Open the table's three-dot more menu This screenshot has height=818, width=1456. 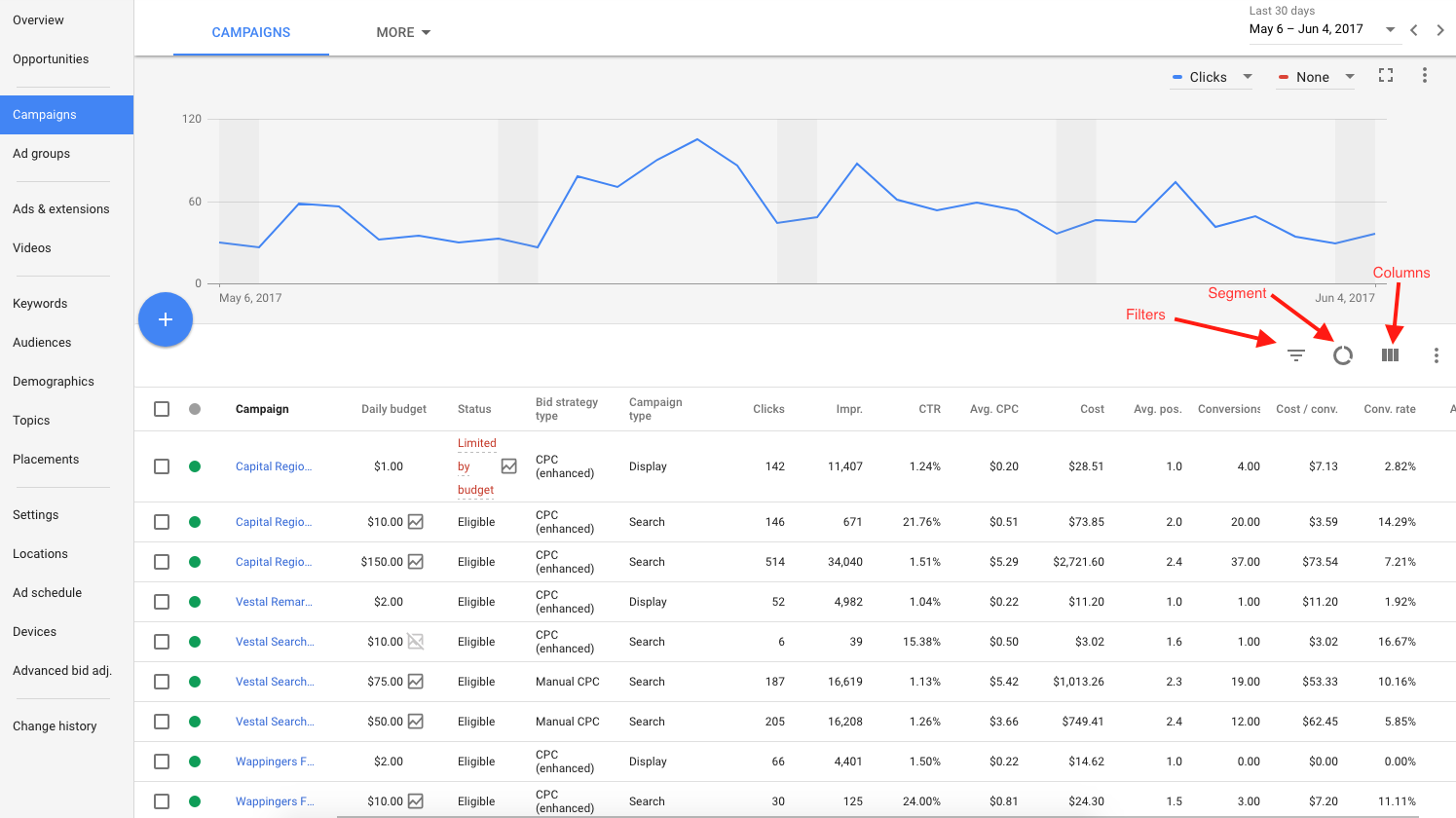(1436, 355)
